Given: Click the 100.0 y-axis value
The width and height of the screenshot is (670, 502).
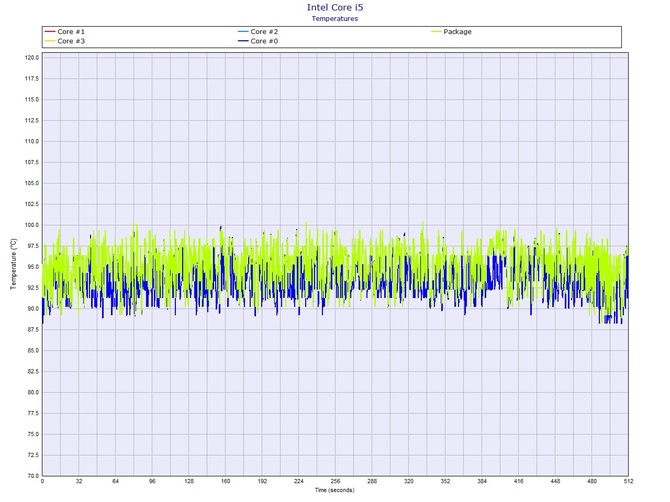Looking at the screenshot, I should (x=32, y=225).
